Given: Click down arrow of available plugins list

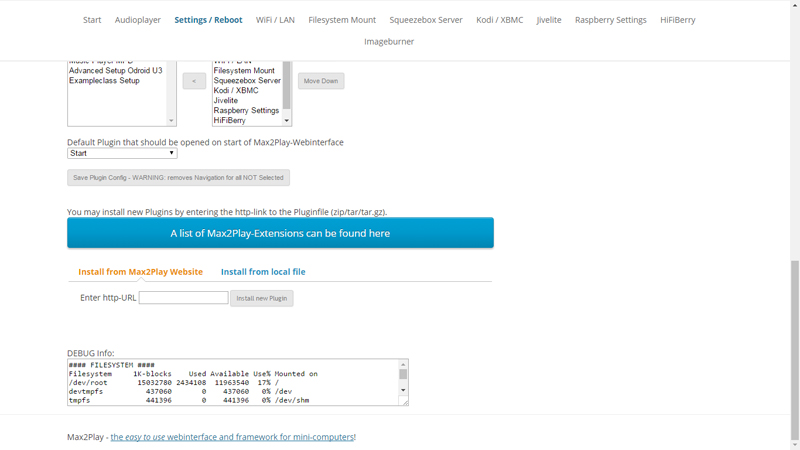Looking at the screenshot, I should pyautogui.click(x=171, y=121).
